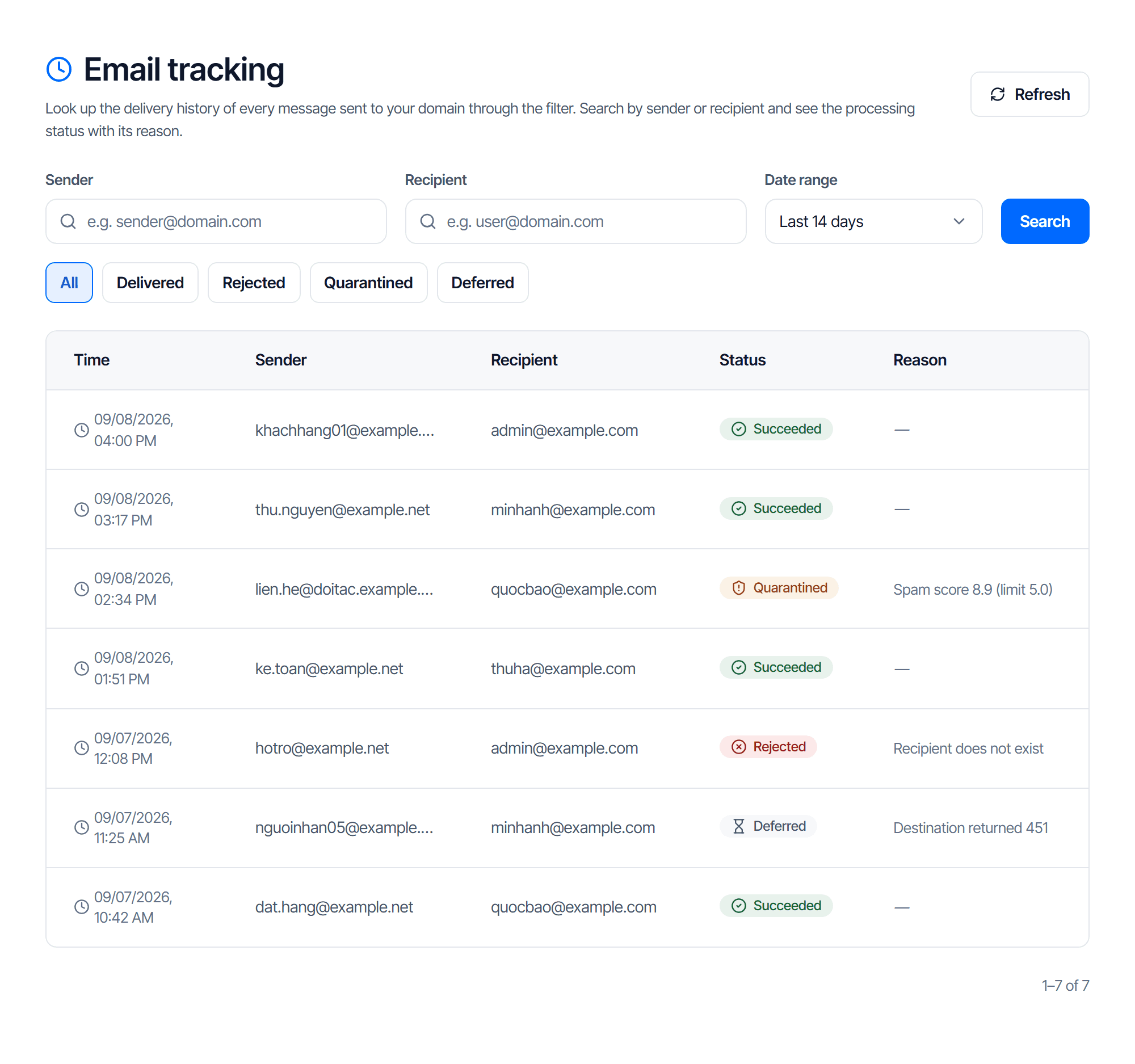The image size is (1135, 1064).
Task: Click recipient thuha@example.com
Action: tap(563, 668)
